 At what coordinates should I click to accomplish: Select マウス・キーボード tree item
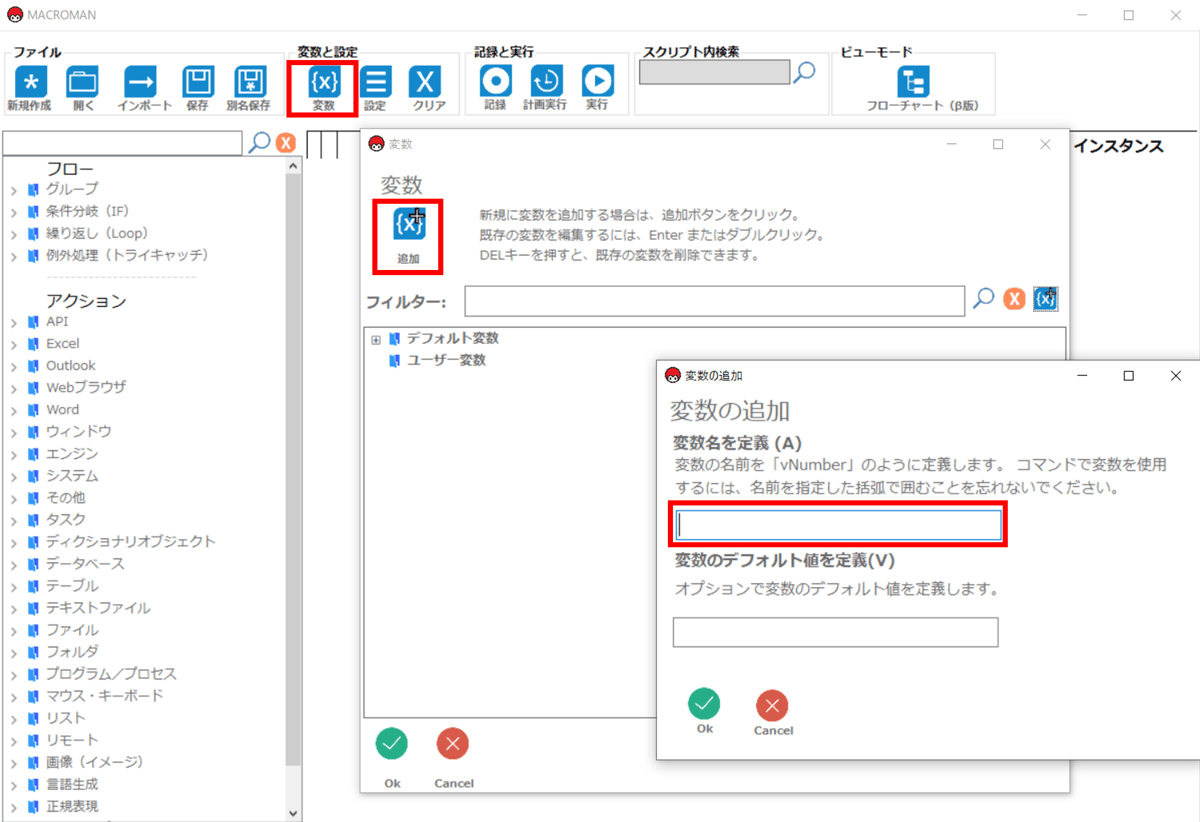pyautogui.click(x=104, y=696)
